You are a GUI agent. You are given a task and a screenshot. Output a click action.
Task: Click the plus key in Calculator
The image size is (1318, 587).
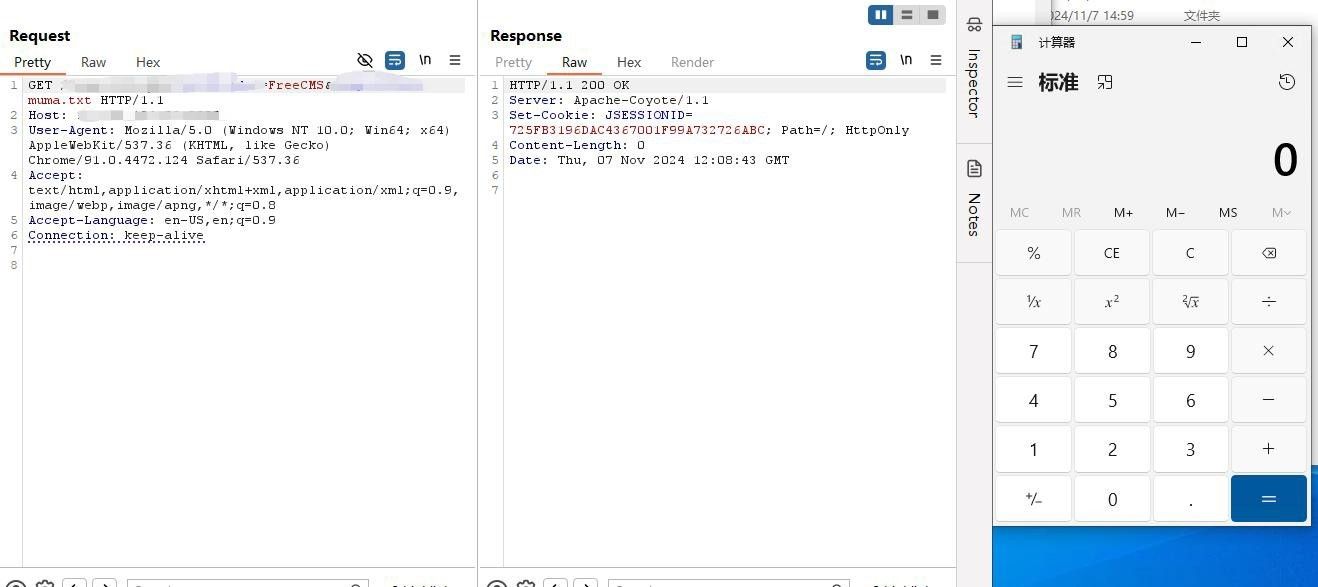tap(1269, 449)
